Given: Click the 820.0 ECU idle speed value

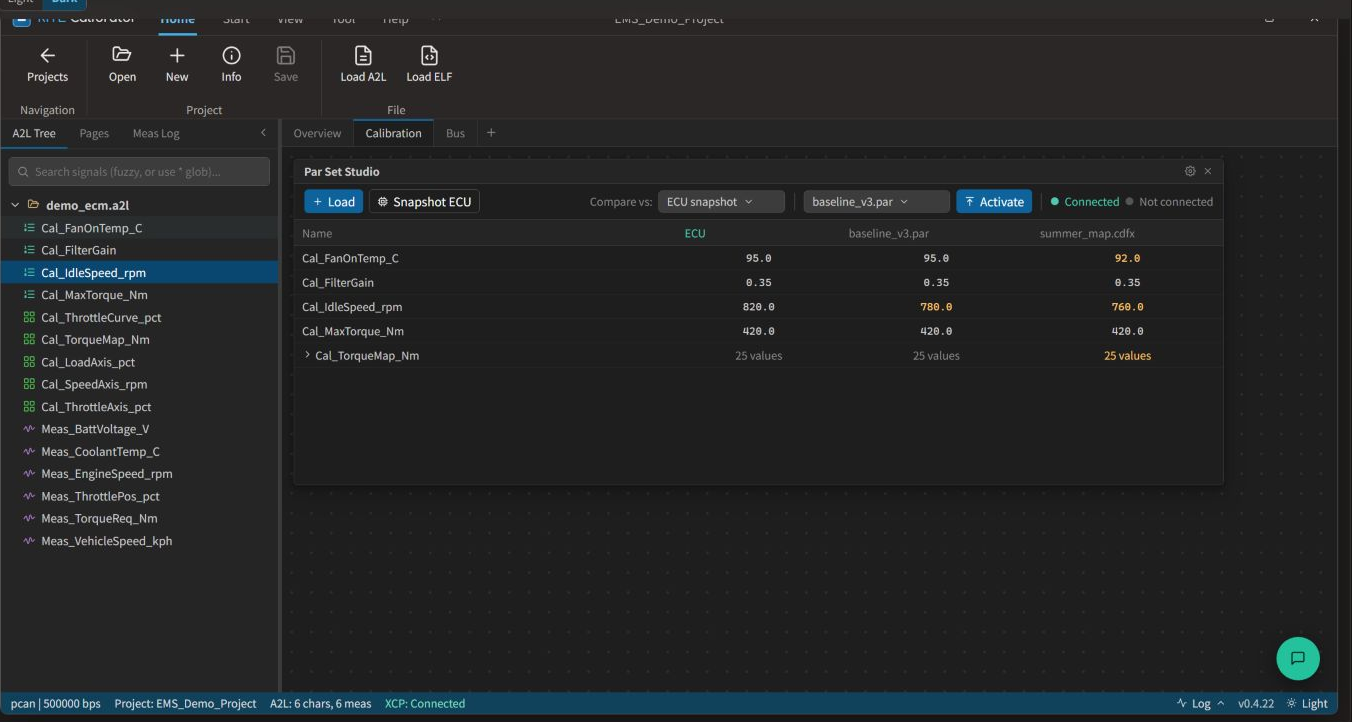Looking at the screenshot, I should tap(758, 307).
